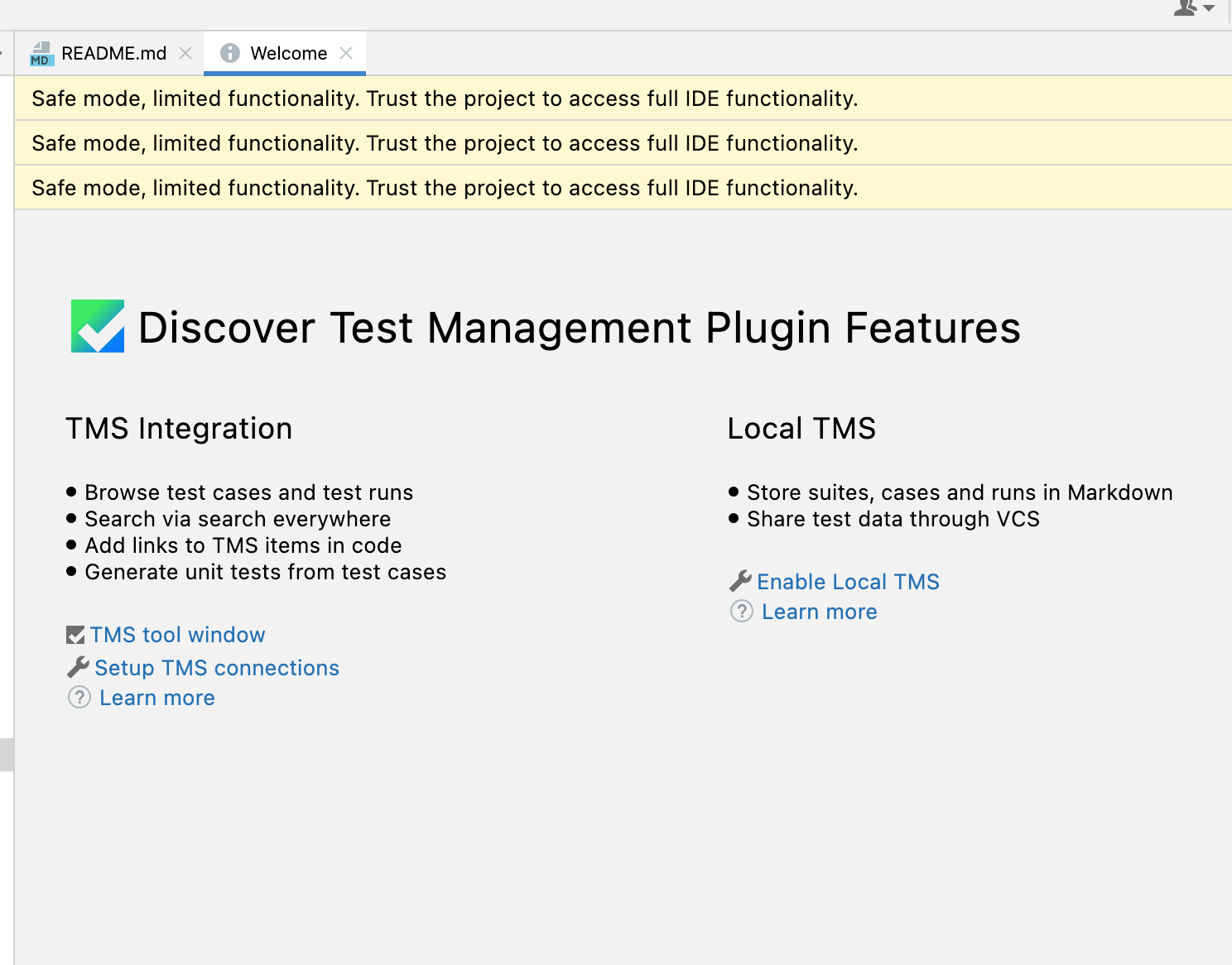Click the scrollbar handle on the left edge
Screen dimensions: 1232x965
pos(5,754)
